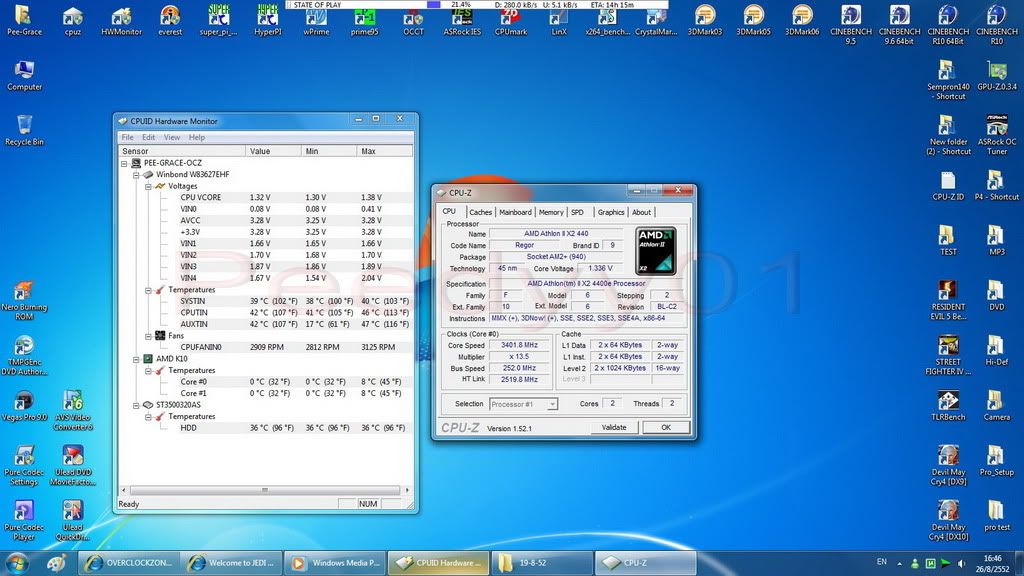Open the GPU-Z.0.3.4 desktop icon
1024x576 pixels.
(x=997, y=75)
